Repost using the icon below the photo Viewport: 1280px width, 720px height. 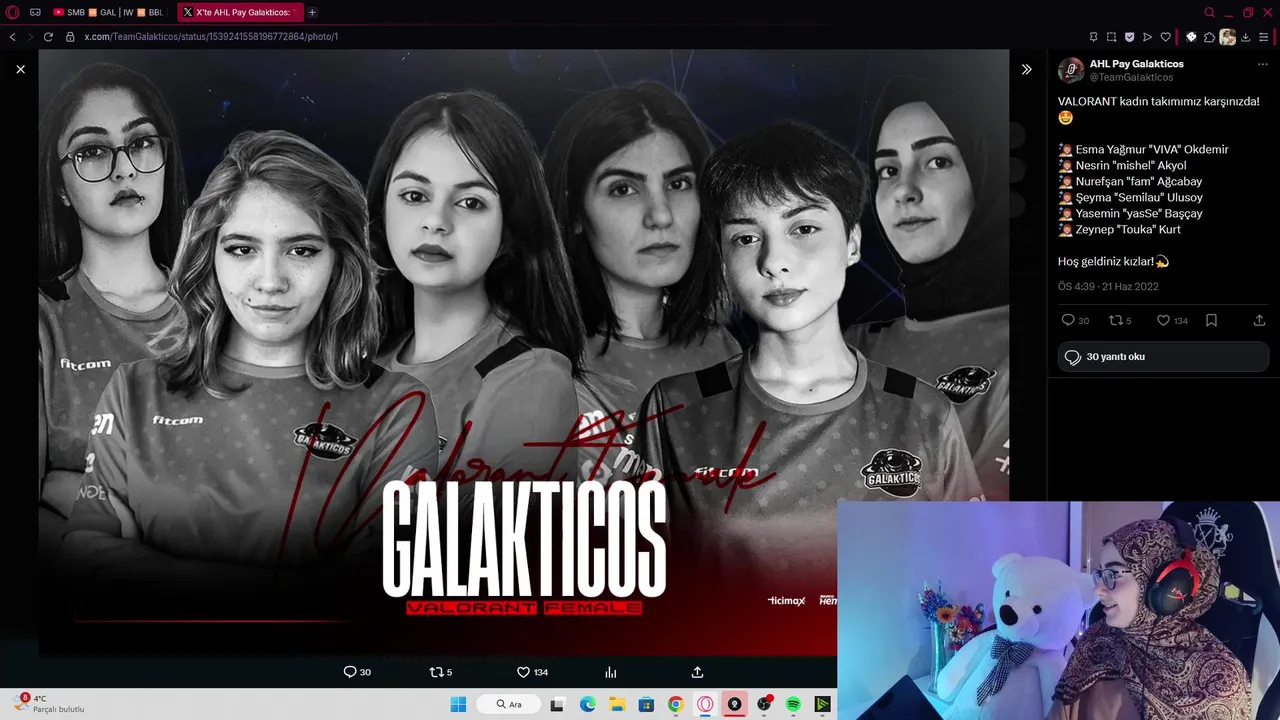(x=436, y=672)
